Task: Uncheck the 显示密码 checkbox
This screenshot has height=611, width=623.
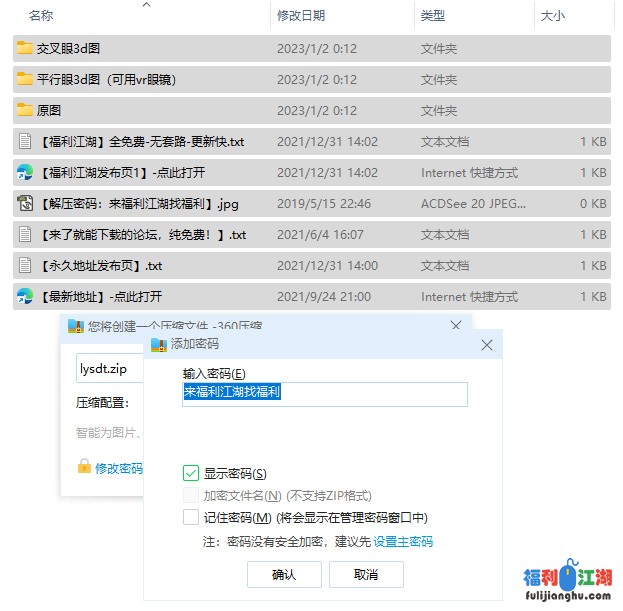Action: [191, 473]
